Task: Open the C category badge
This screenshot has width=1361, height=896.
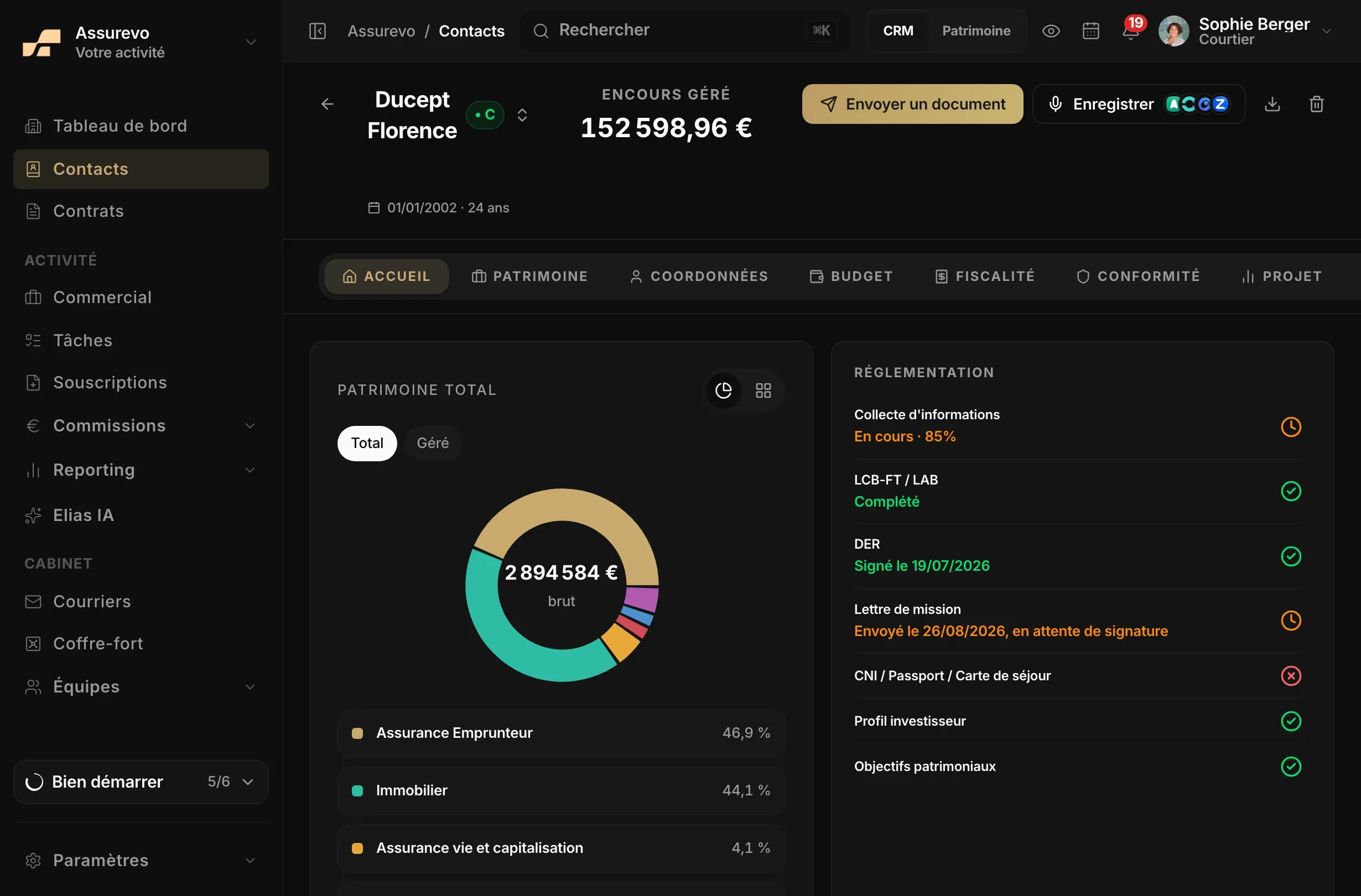Action: [x=485, y=115]
